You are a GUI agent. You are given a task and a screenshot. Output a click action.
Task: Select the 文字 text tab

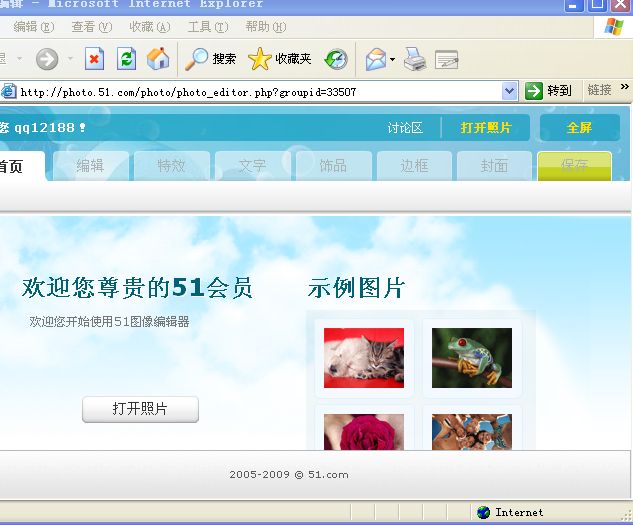(252, 166)
